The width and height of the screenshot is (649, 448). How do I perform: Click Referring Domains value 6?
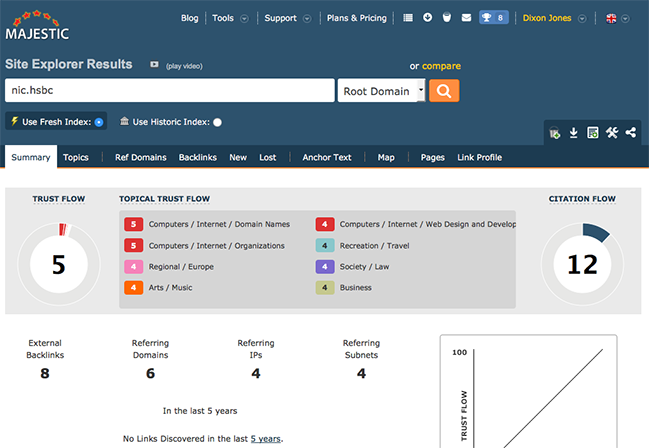(150, 373)
